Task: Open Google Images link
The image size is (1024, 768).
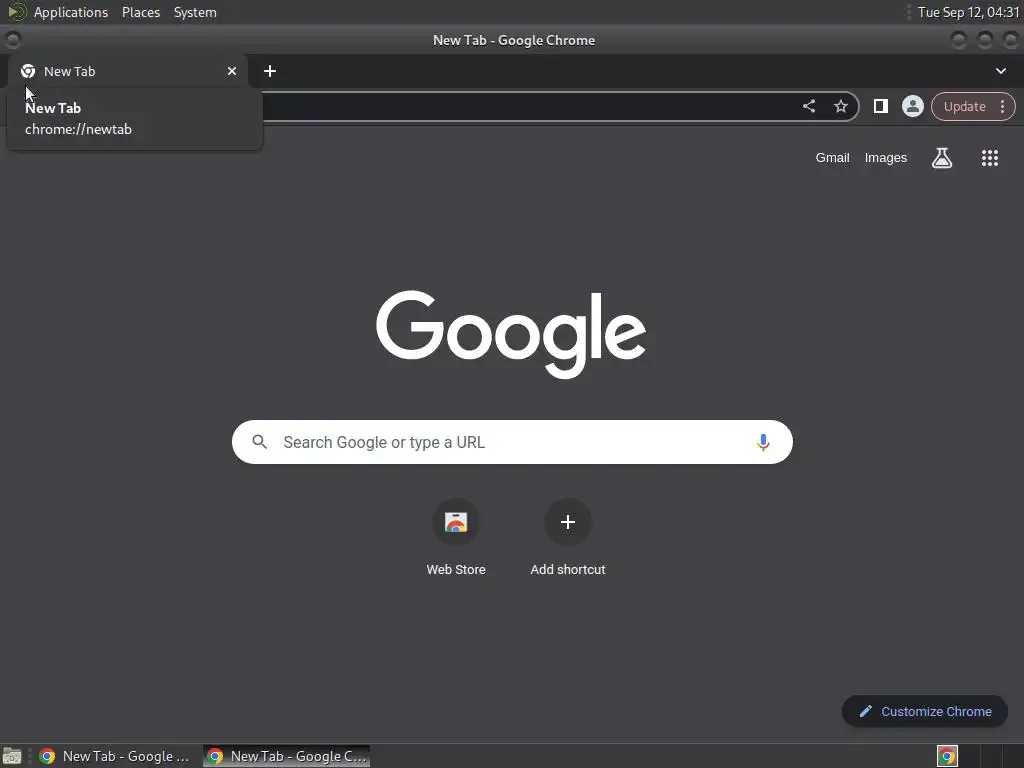Action: pyautogui.click(x=886, y=157)
